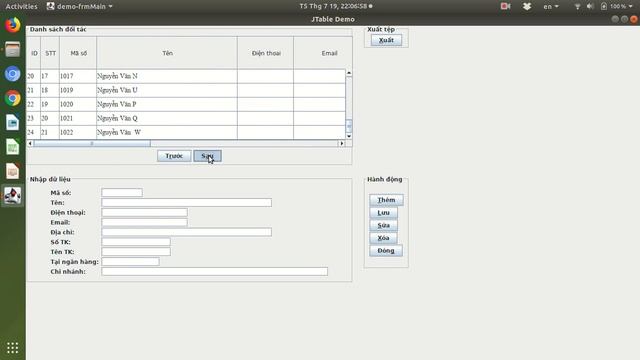This screenshot has width=640, height=360.
Task: Click the Tên column header
Action: (x=167, y=53)
